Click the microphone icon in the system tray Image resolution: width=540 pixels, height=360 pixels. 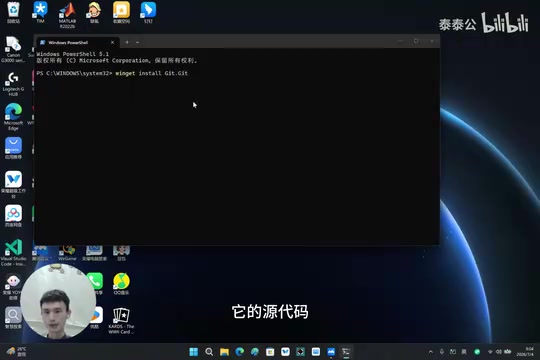pyautogui.click(x=442, y=352)
